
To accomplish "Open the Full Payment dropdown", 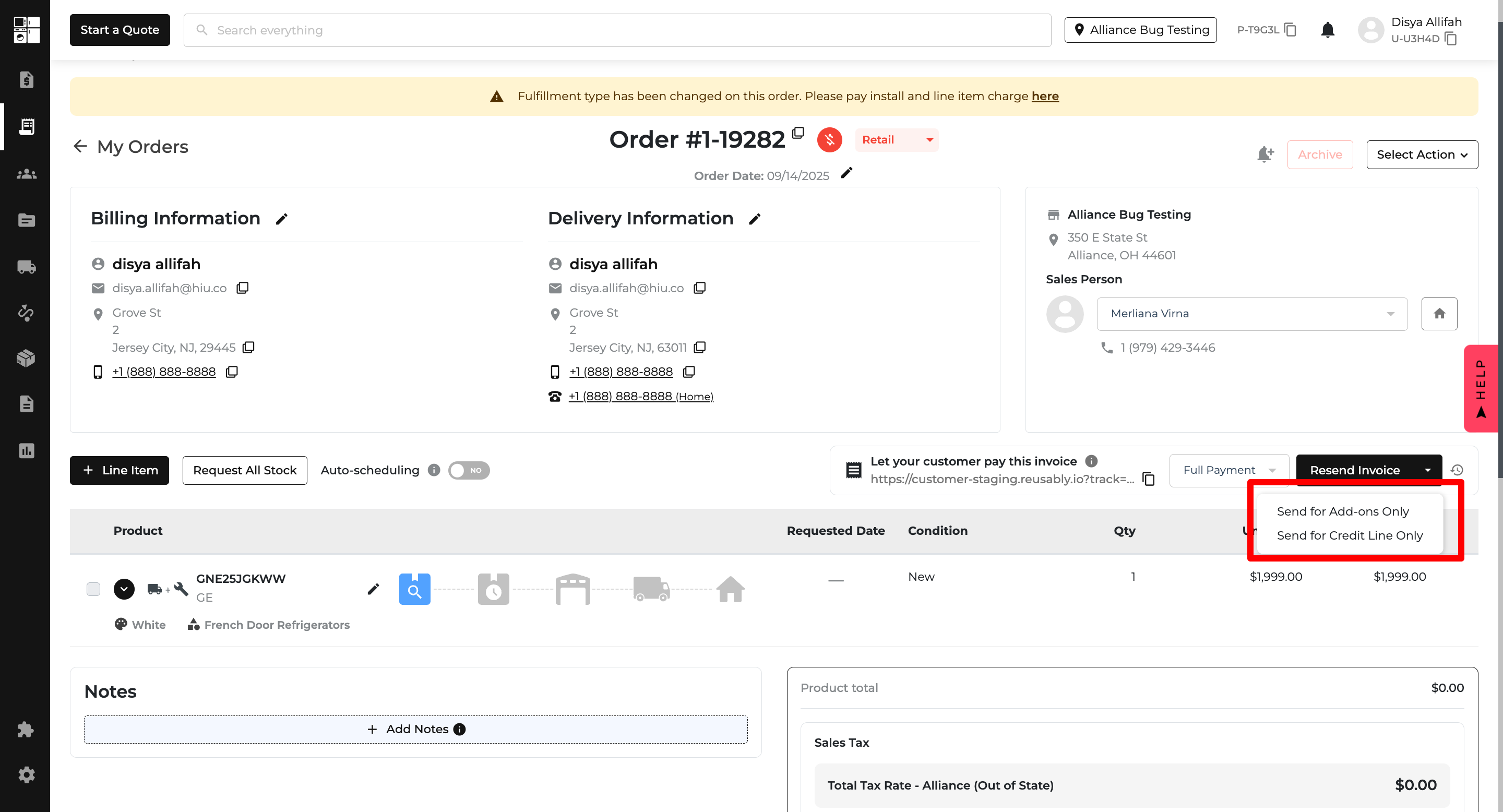I will coord(1229,470).
